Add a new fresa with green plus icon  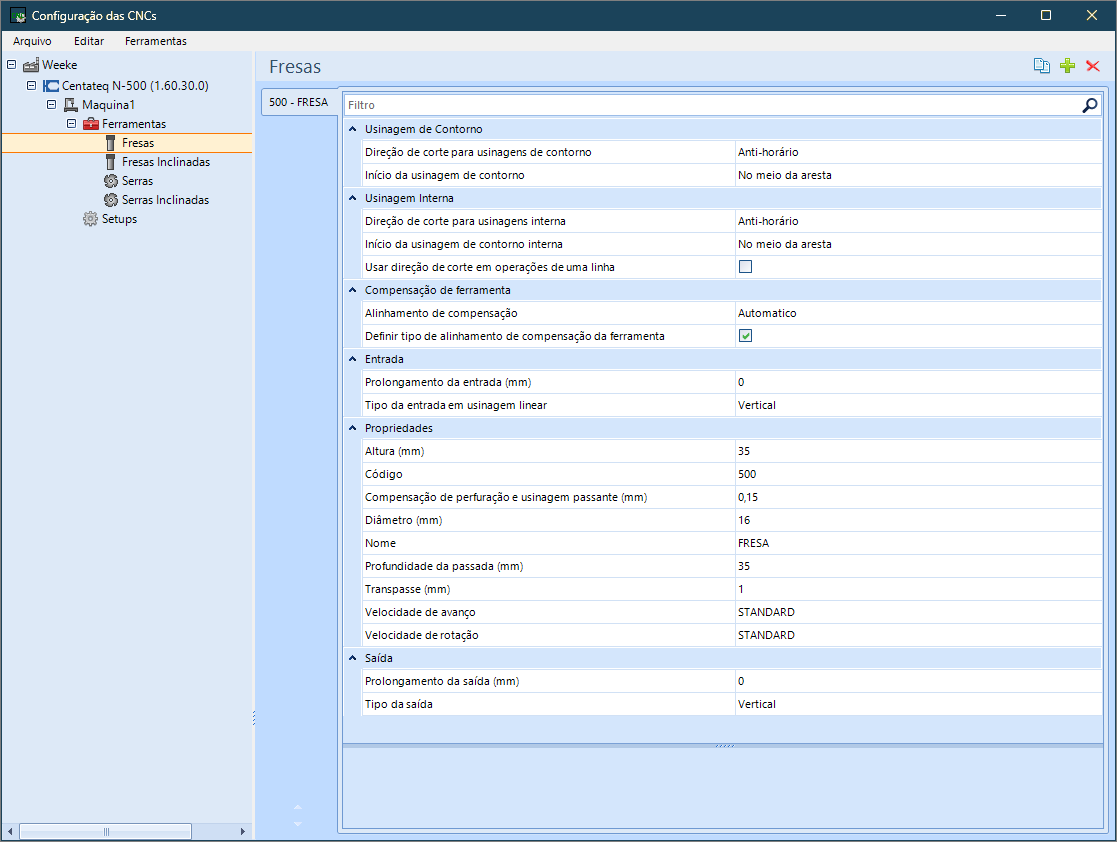click(1067, 66)
